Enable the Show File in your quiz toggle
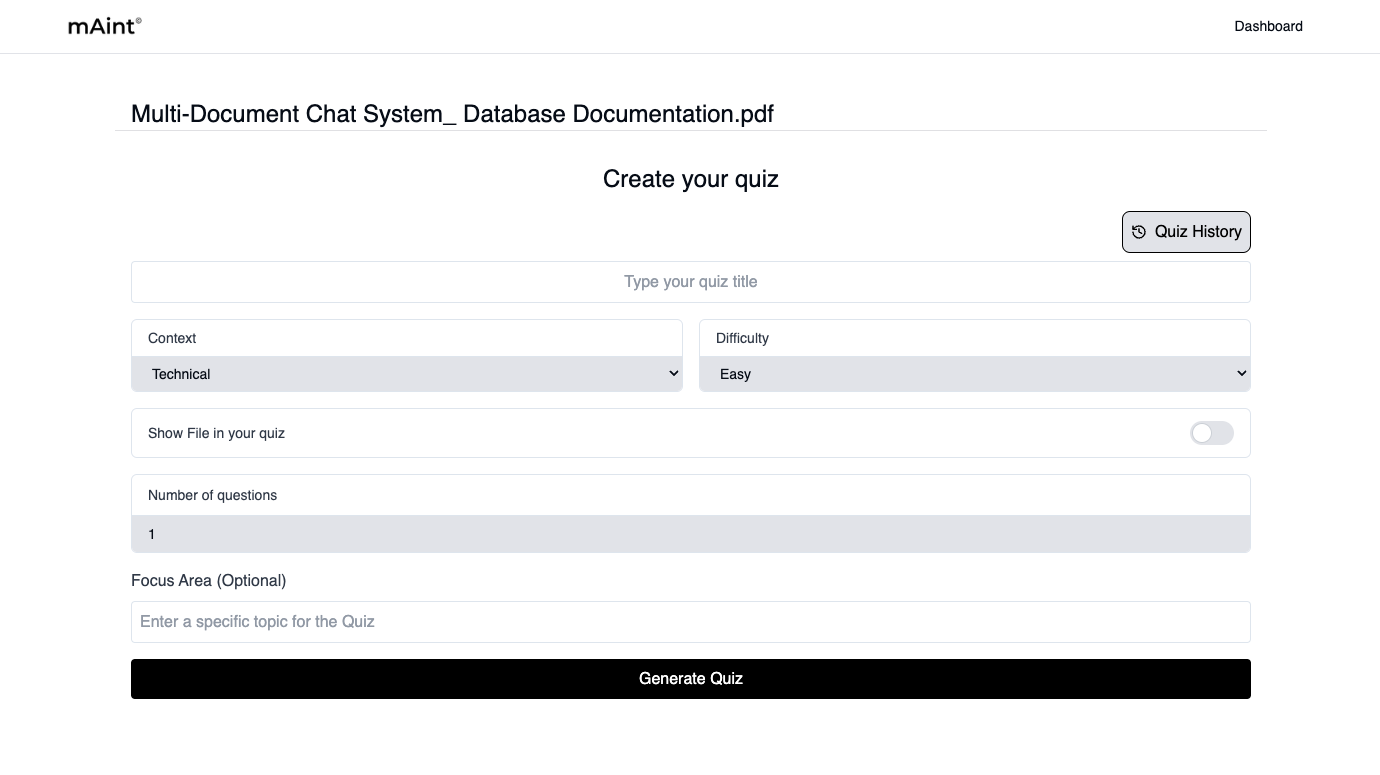 click(1211, 433)
